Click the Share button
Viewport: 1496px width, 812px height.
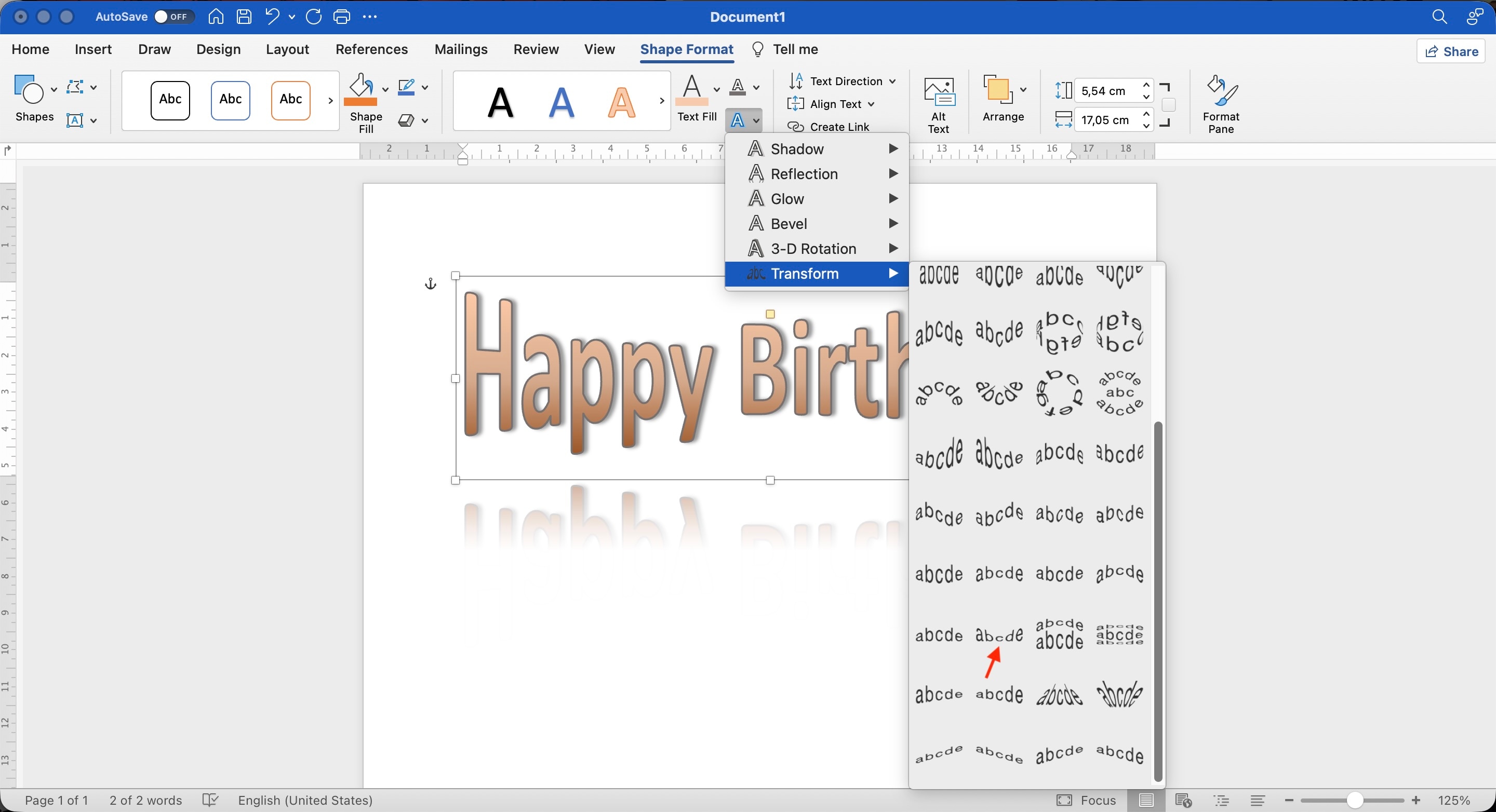[1451, 51]
